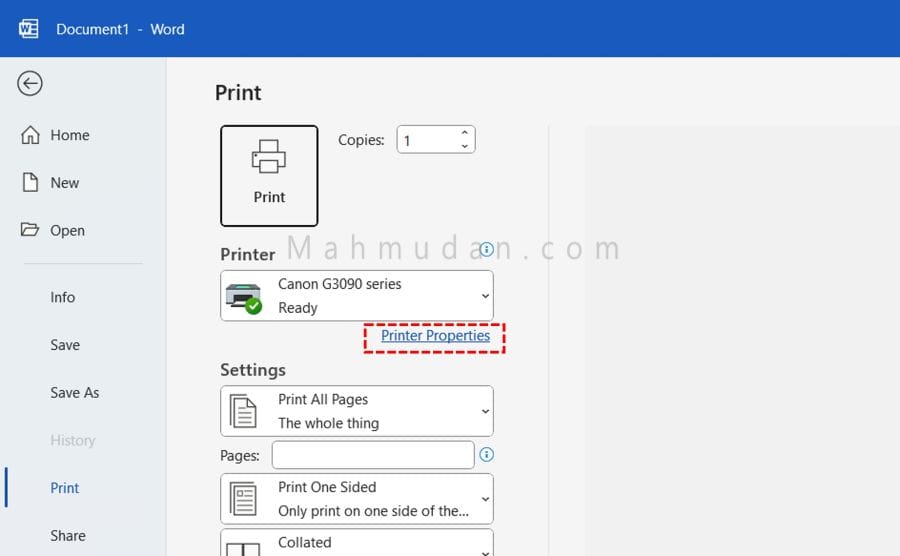The height and width of the screenshot is (556, 900).
Task: Click the info icon next to Pages field
Action: coord(486,455)
